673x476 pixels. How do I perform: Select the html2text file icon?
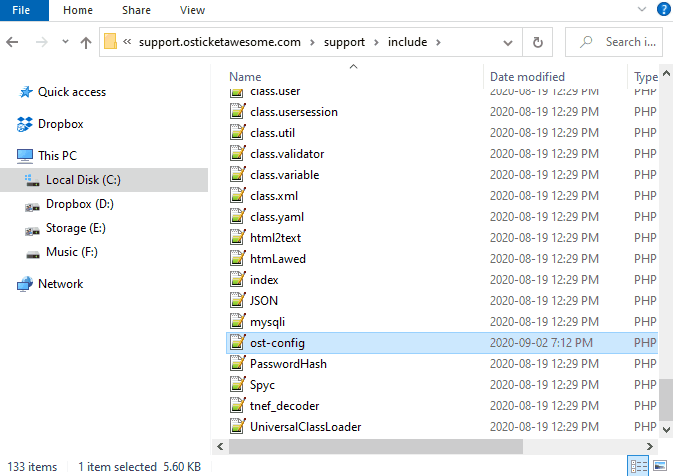[x=237, y=238]
